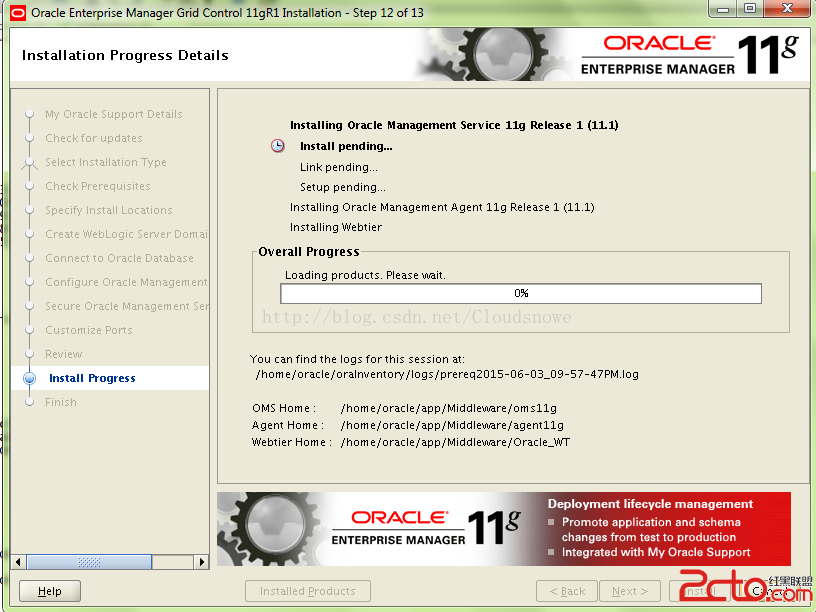The image size is (816, 612).
Task: Select the Finish step
Action: tap(60, 402)
